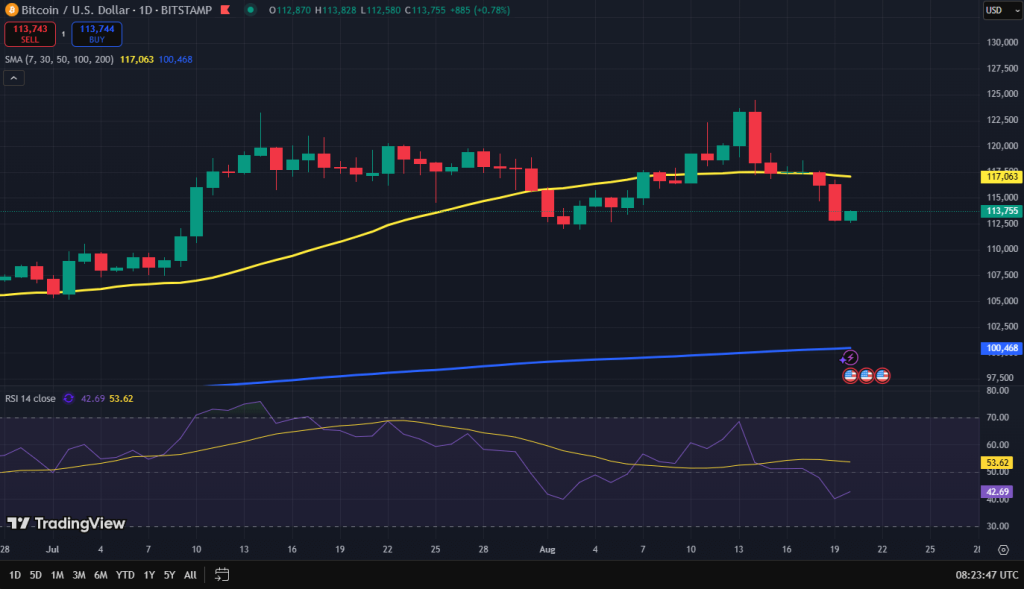Click the Jul label on time axis
This screenshot has height=589, width=1024.
tap(52, 549)
